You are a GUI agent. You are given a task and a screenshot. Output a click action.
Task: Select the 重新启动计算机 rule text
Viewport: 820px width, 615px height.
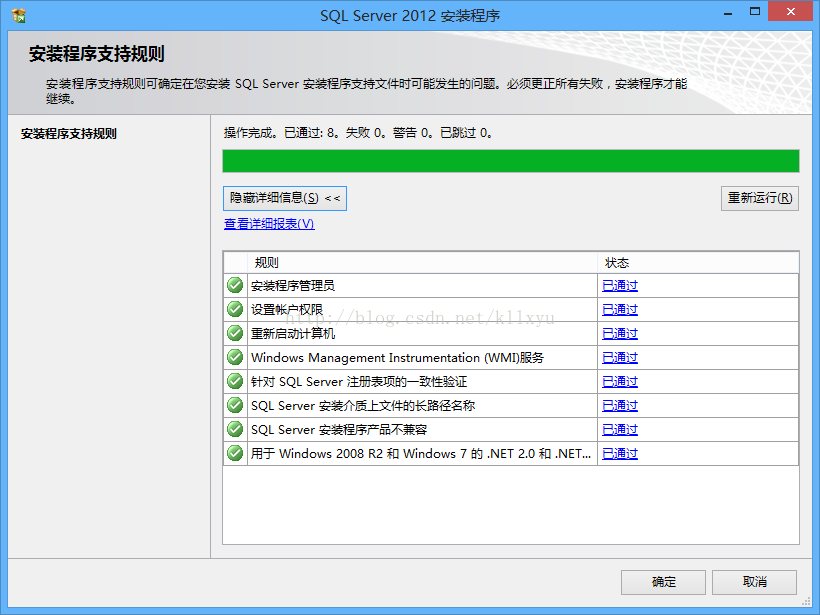(292, 334)
